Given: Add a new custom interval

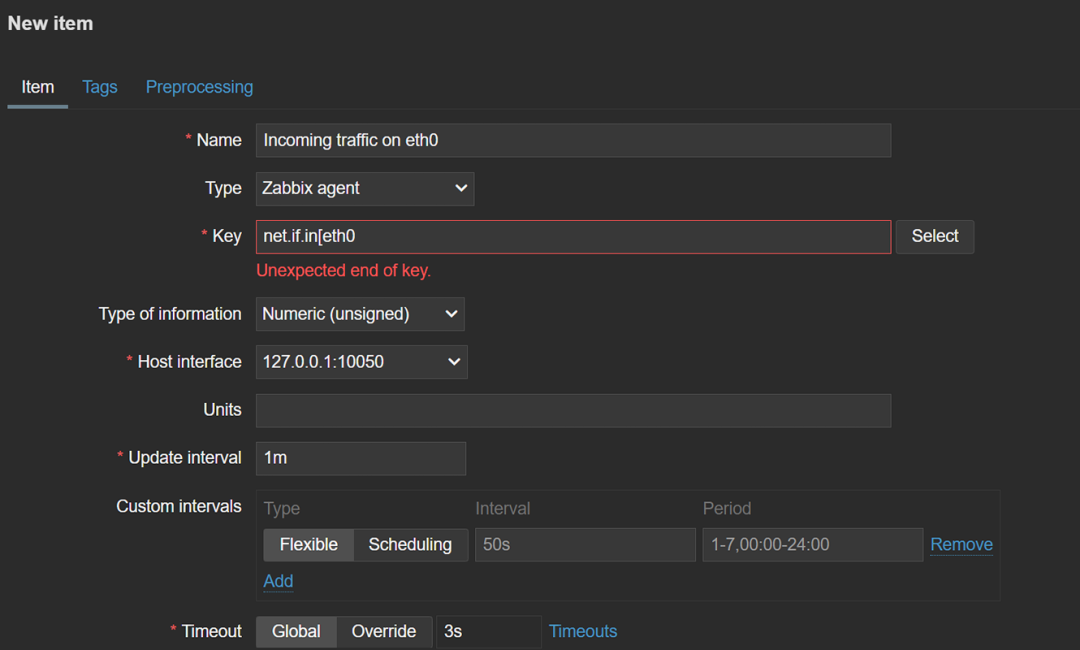Looking at the screenshot, I should coord(278,581).
